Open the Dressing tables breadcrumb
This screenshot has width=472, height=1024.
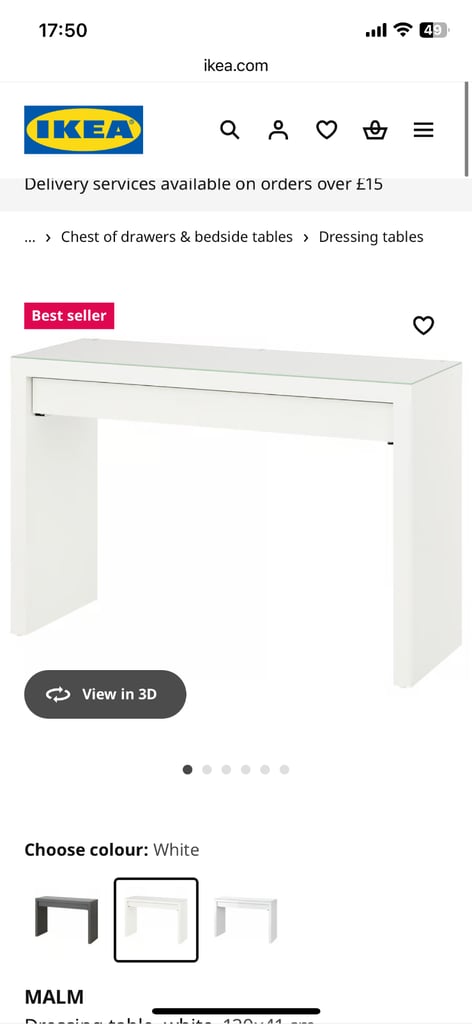pos(371,237)
